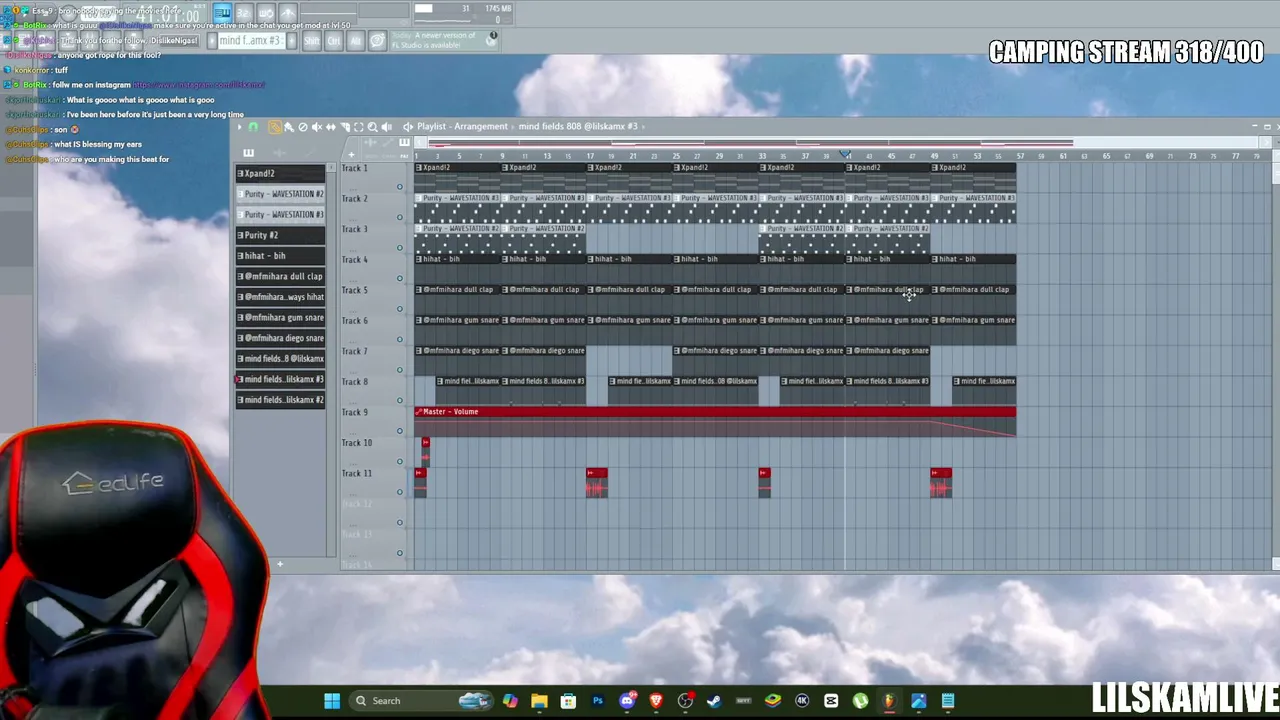The width and height of the screenshot is (1280, 720).
Task: Click the Track 11 header label
Action: 357,473
